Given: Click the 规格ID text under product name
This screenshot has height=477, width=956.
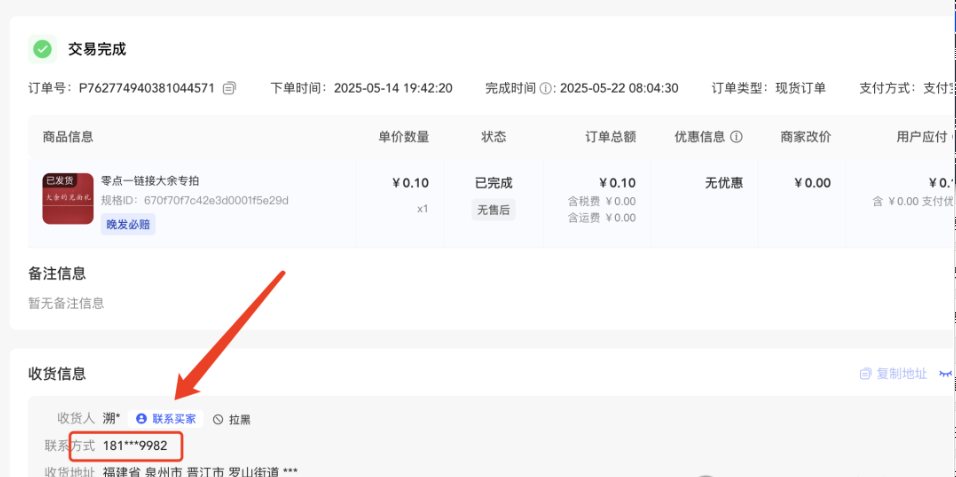Looking at the screenshot, I should [x=195, y=200].
